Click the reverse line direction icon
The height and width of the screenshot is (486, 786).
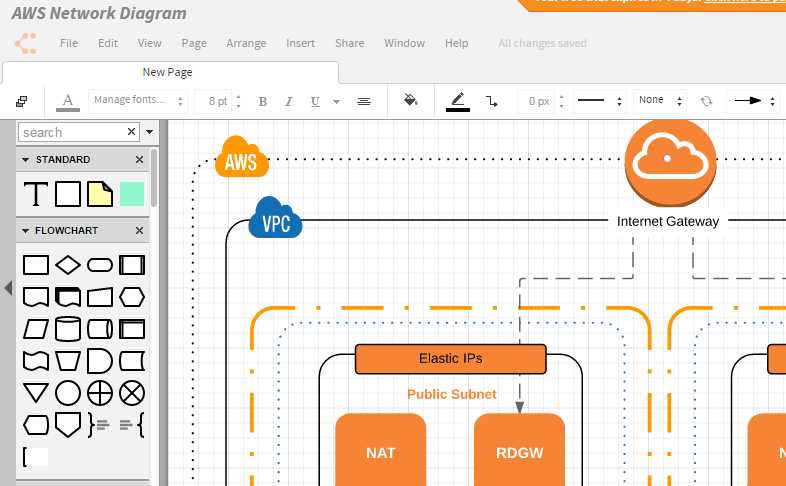(x=706, y=101)
